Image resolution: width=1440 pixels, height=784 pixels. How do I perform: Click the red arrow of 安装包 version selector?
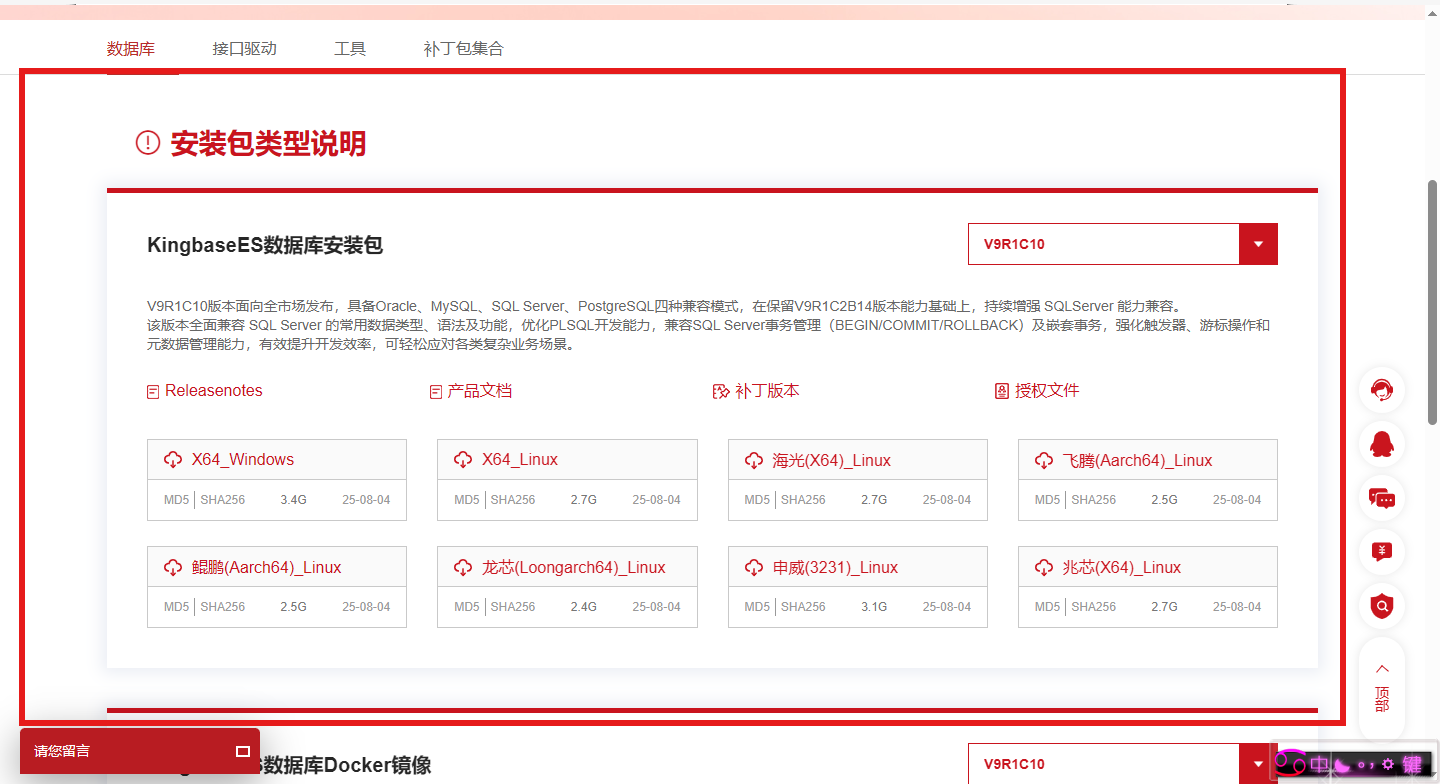tap(1258, 244)
